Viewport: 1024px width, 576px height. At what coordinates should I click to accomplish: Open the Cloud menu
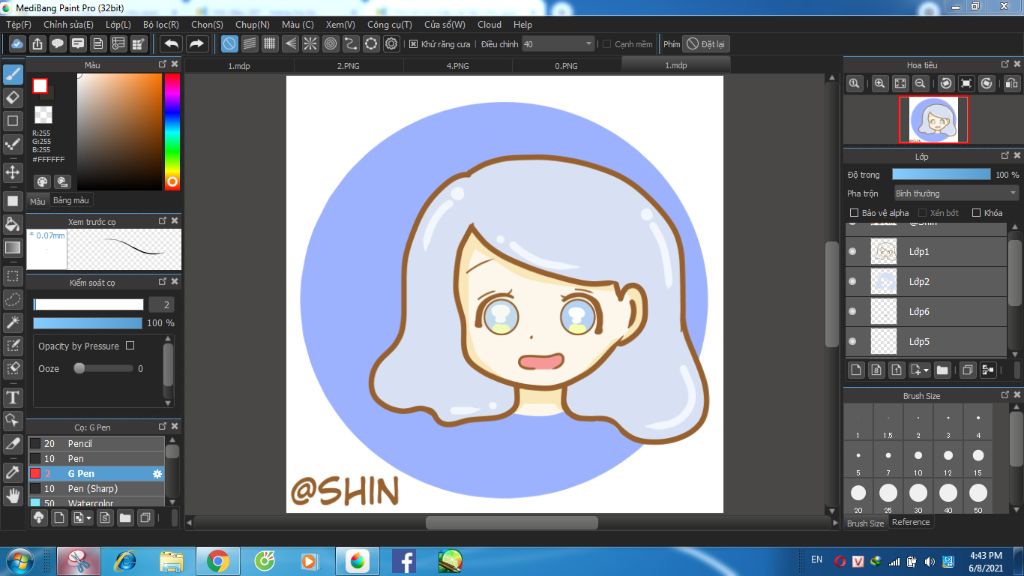click(x=489, y=25)
